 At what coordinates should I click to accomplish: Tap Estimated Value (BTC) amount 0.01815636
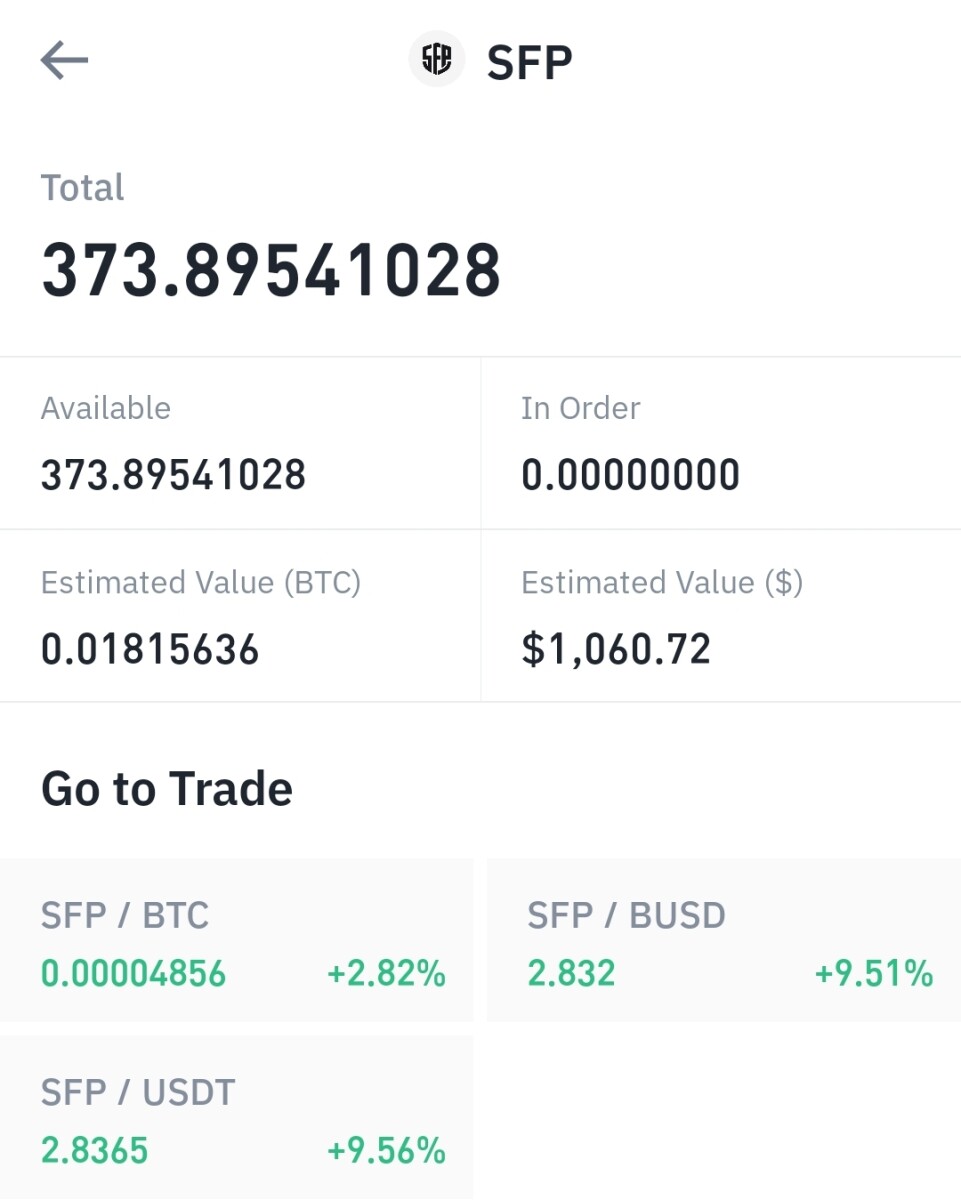(150, 650)
